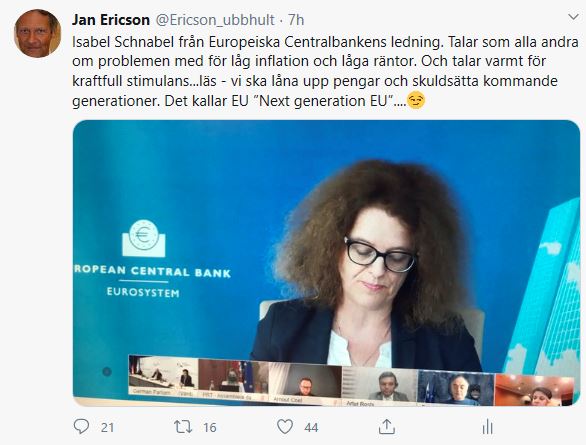Image resolution: width=586 pixels, height=445 pixels.
Task: Click the German Parliament participant thumbnail
Action: pyautogui.click(x=163, y=375)
